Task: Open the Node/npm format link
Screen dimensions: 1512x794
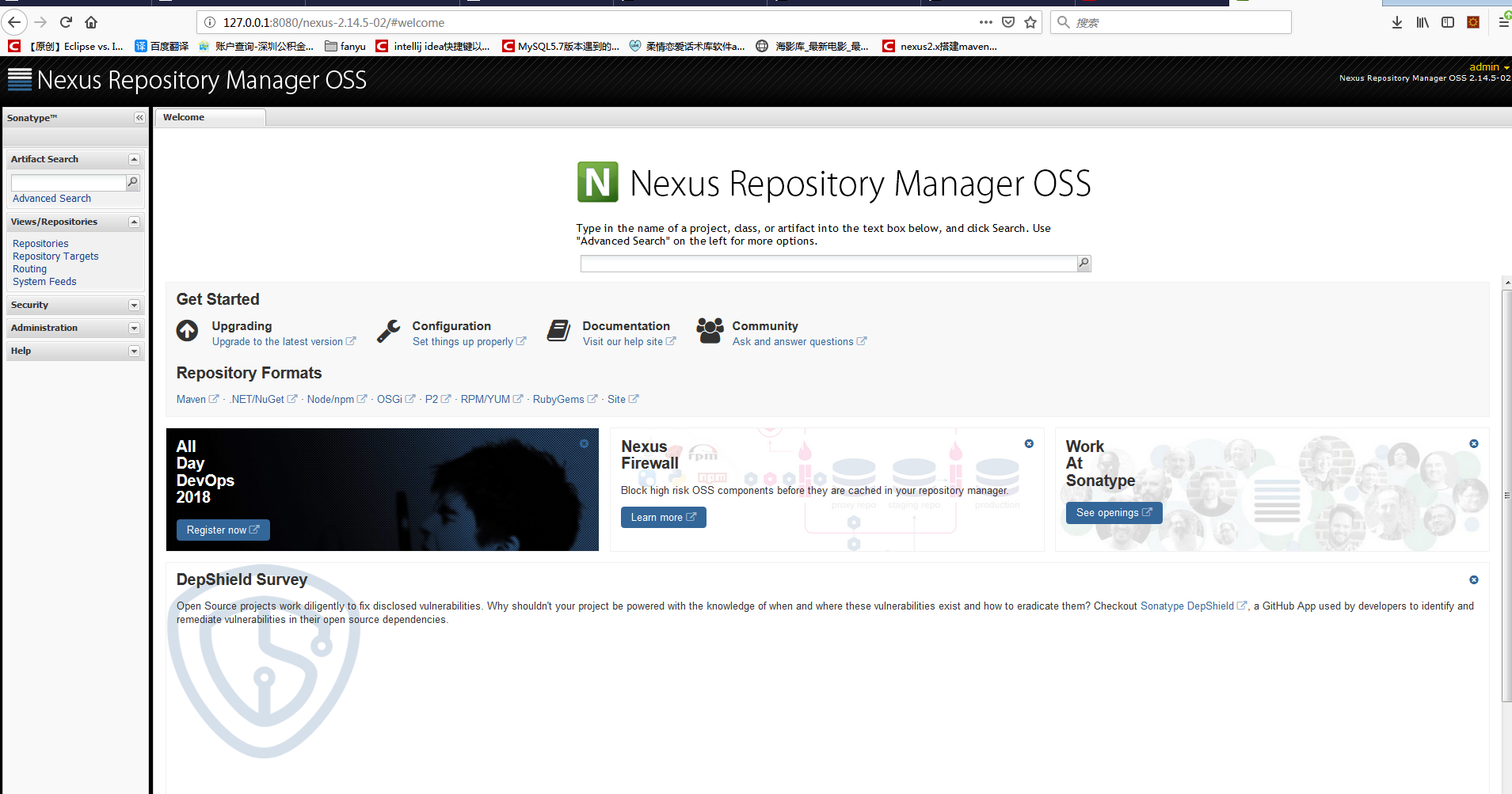Action: click(x=337, y=400)
